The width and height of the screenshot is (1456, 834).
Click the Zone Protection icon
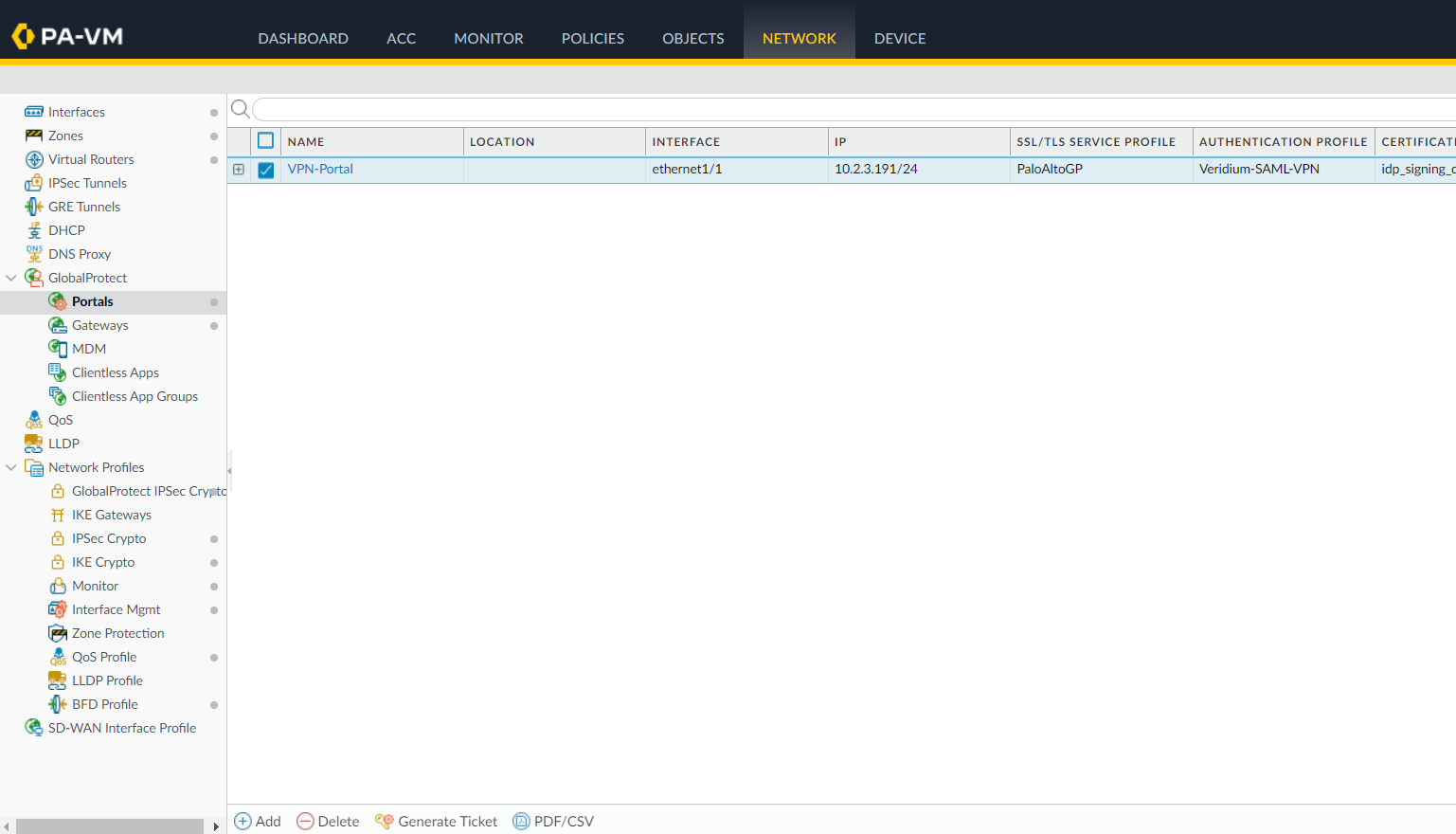pyautogui.click(x=58, y=633)
